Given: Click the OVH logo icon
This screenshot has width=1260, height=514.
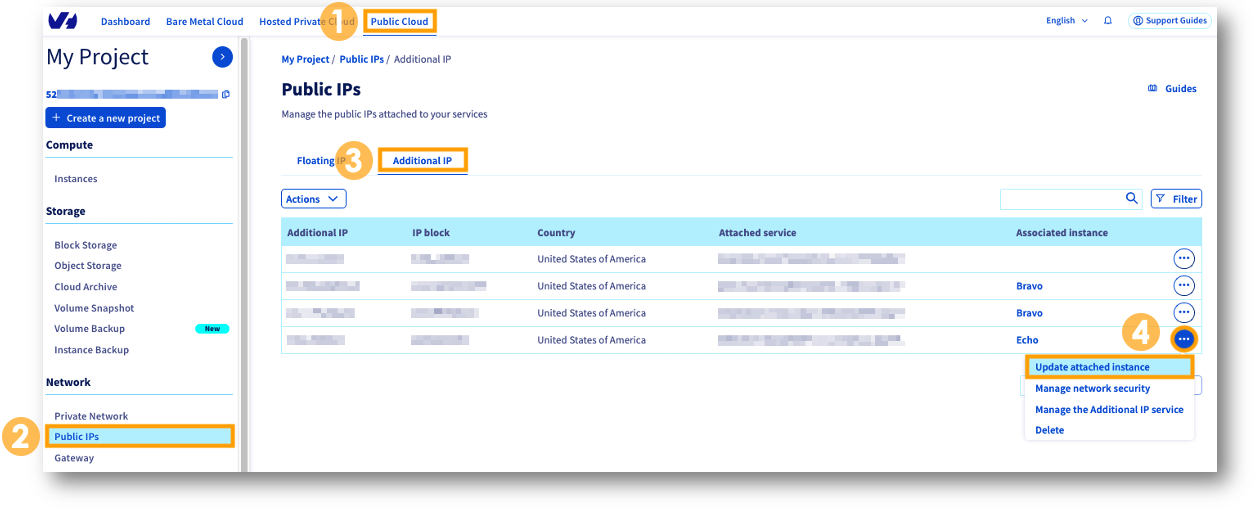Looking at the screenshot, I should click(x=62, y=21).
